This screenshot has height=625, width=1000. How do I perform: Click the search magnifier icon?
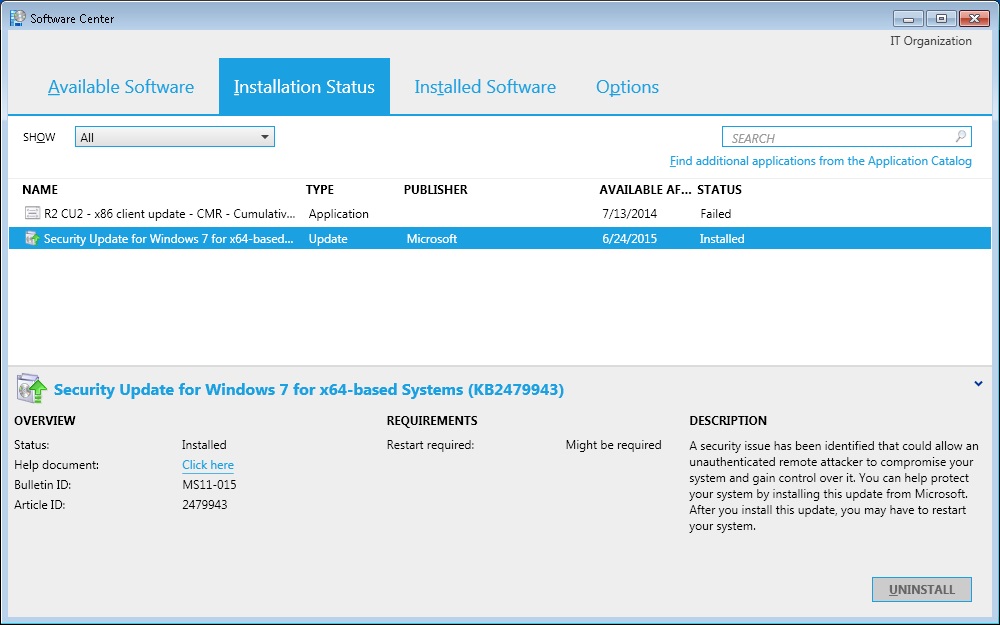[960, 138]
